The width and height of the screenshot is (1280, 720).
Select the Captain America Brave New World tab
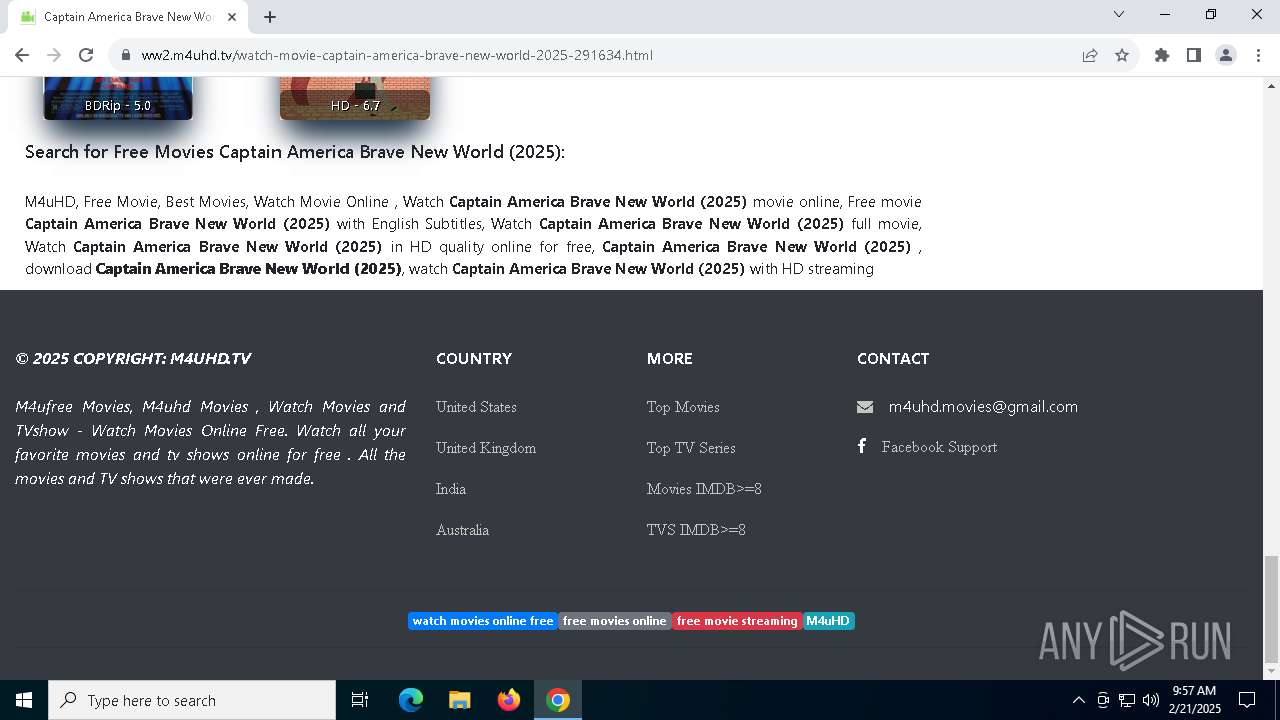point(128,17)
